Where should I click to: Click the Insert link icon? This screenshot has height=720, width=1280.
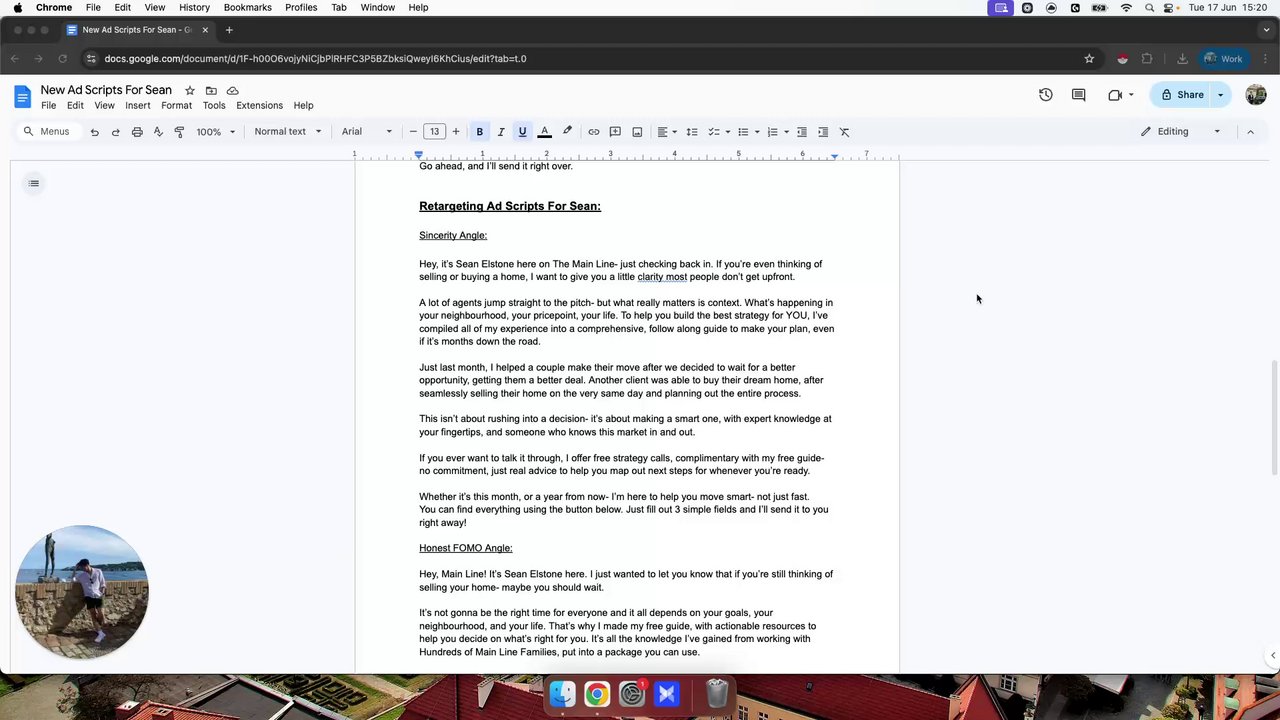(x=594, y=132)
